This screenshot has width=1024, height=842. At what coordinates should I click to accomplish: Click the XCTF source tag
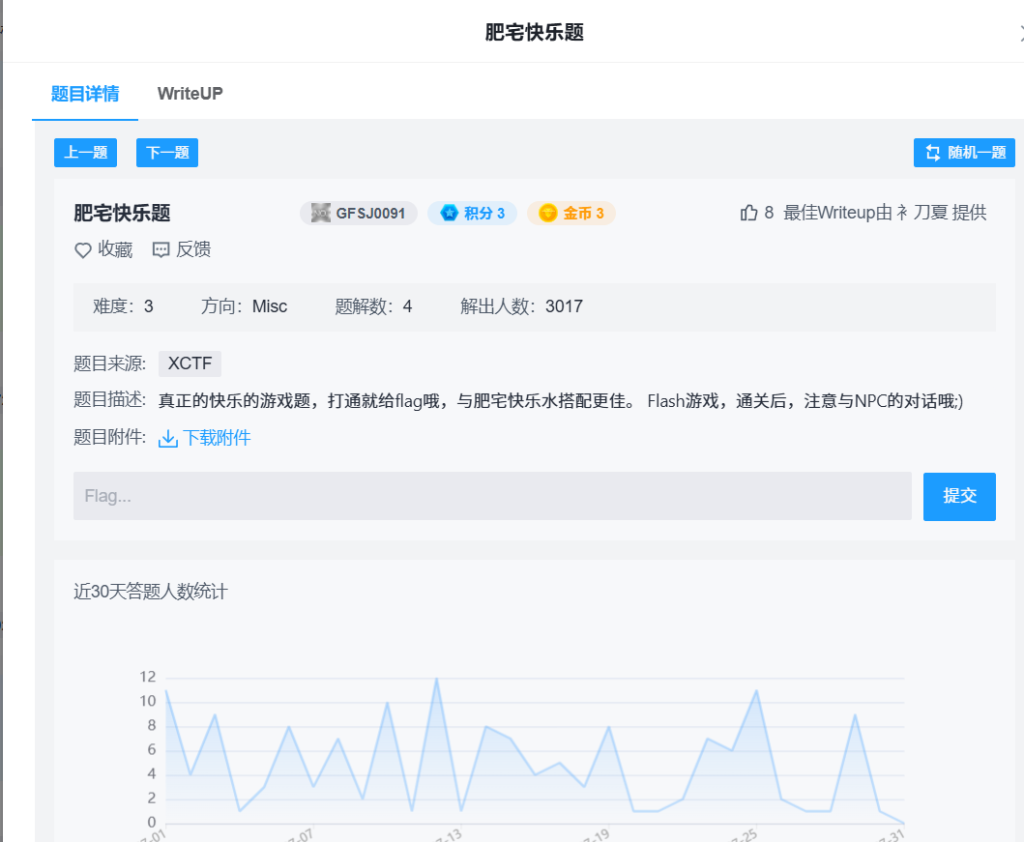(190, 364)
